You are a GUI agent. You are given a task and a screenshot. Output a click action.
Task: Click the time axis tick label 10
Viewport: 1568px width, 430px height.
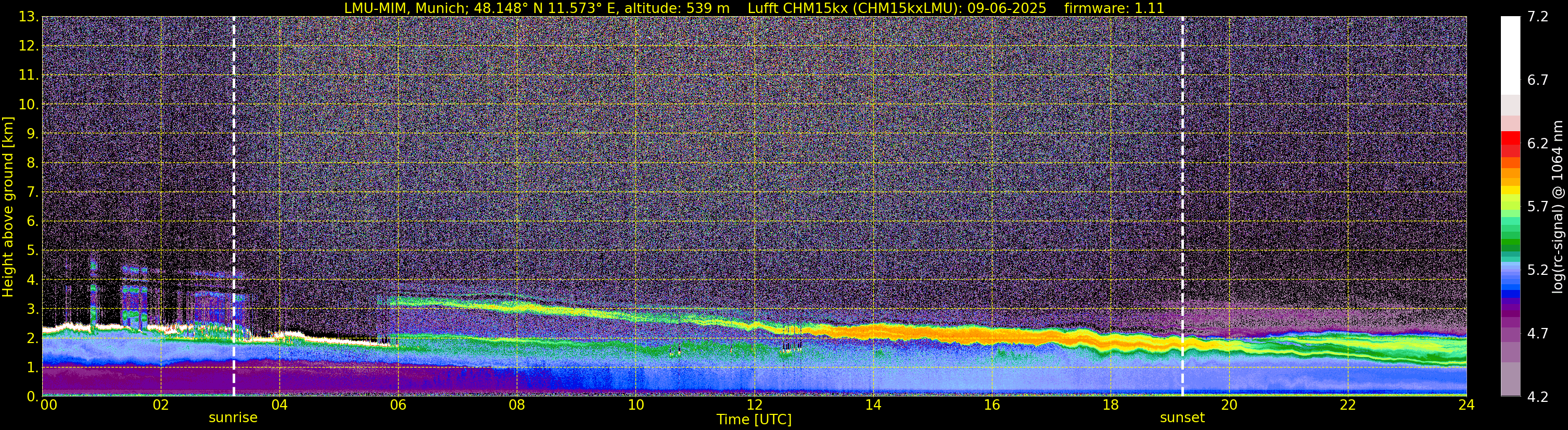pos(635,405)
